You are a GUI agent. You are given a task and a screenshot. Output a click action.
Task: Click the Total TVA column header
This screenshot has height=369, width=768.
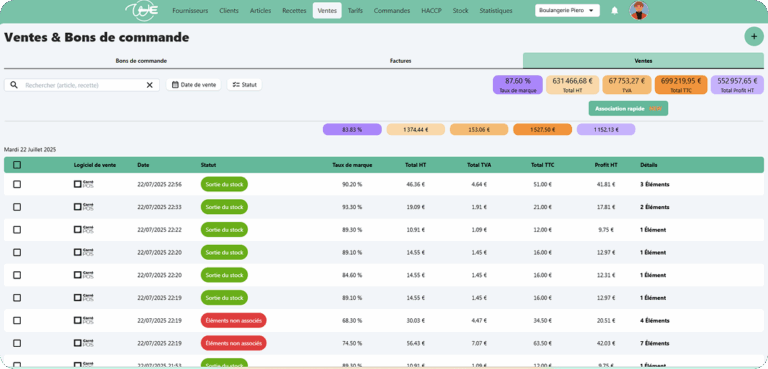(479, 165)
